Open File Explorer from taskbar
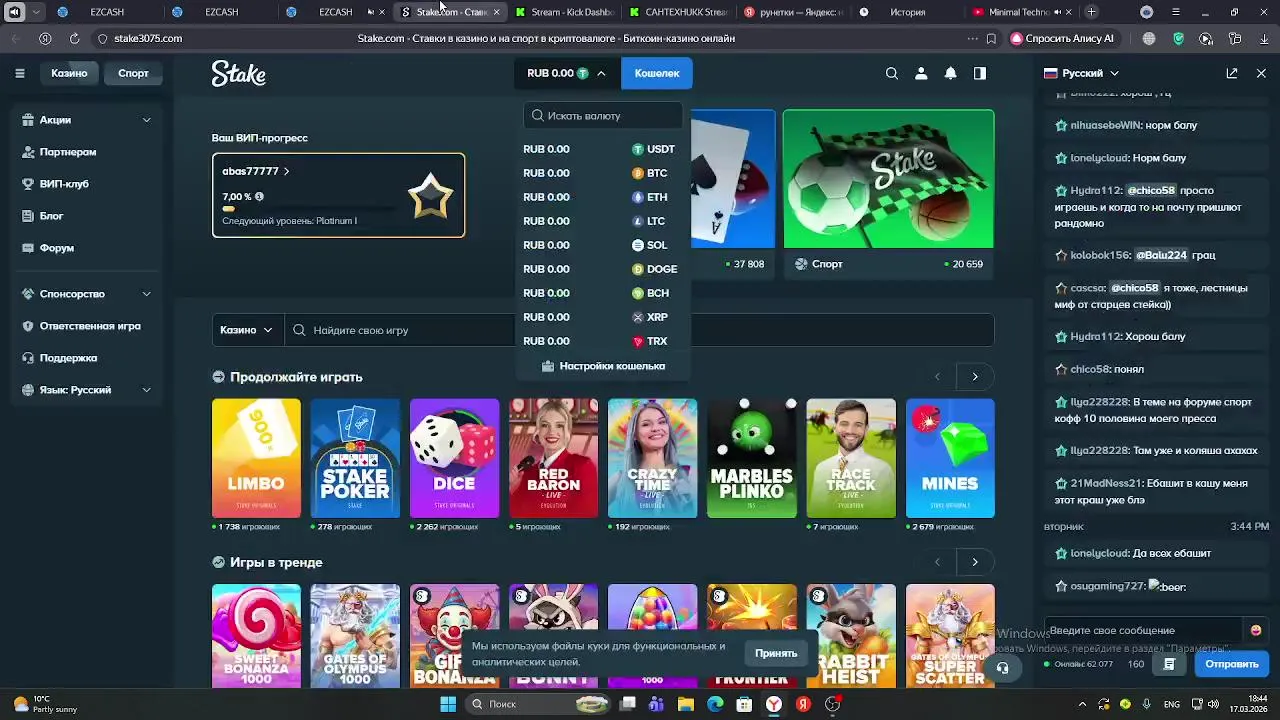The image size is (1280, 720). 686,704
